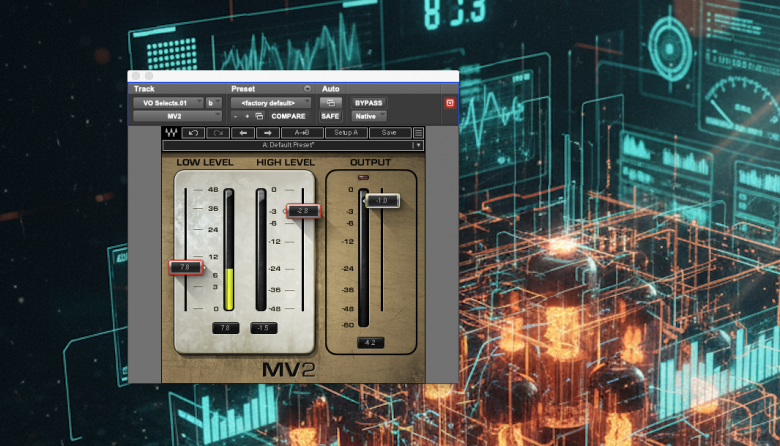Image resolution: width=780 pixels, height=446 pixels.
Task: Toggle the COMPARE button
Action: pyautogui.click(x=288, y=116)
